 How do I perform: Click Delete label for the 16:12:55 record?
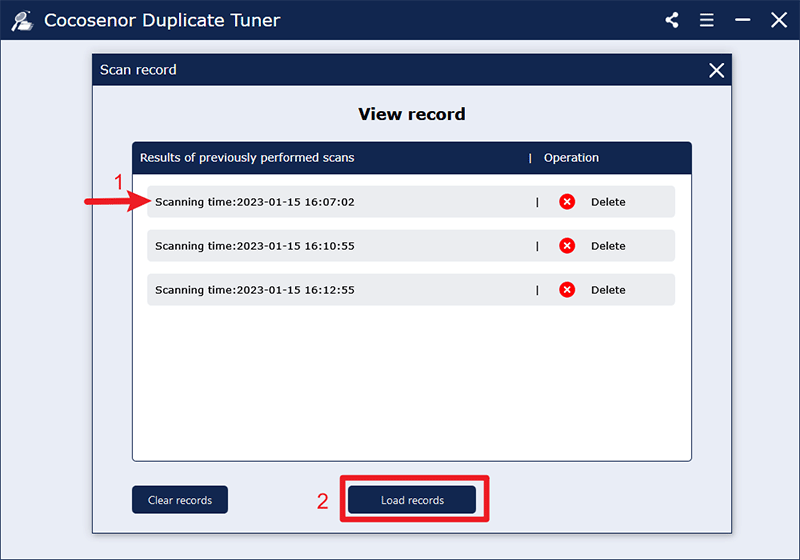coord(608,290)
